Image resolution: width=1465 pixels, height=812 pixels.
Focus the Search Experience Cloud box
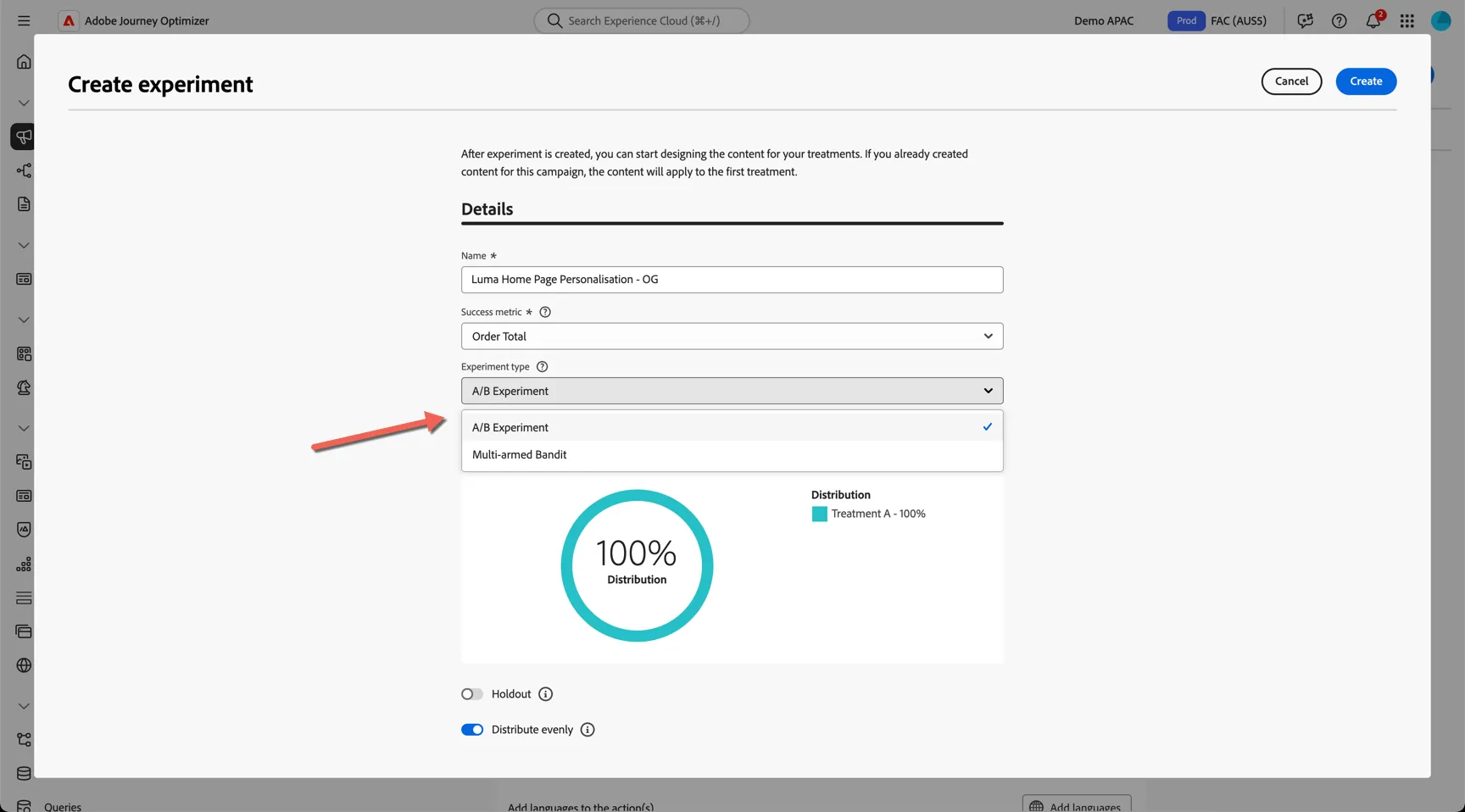pos(642,20)
